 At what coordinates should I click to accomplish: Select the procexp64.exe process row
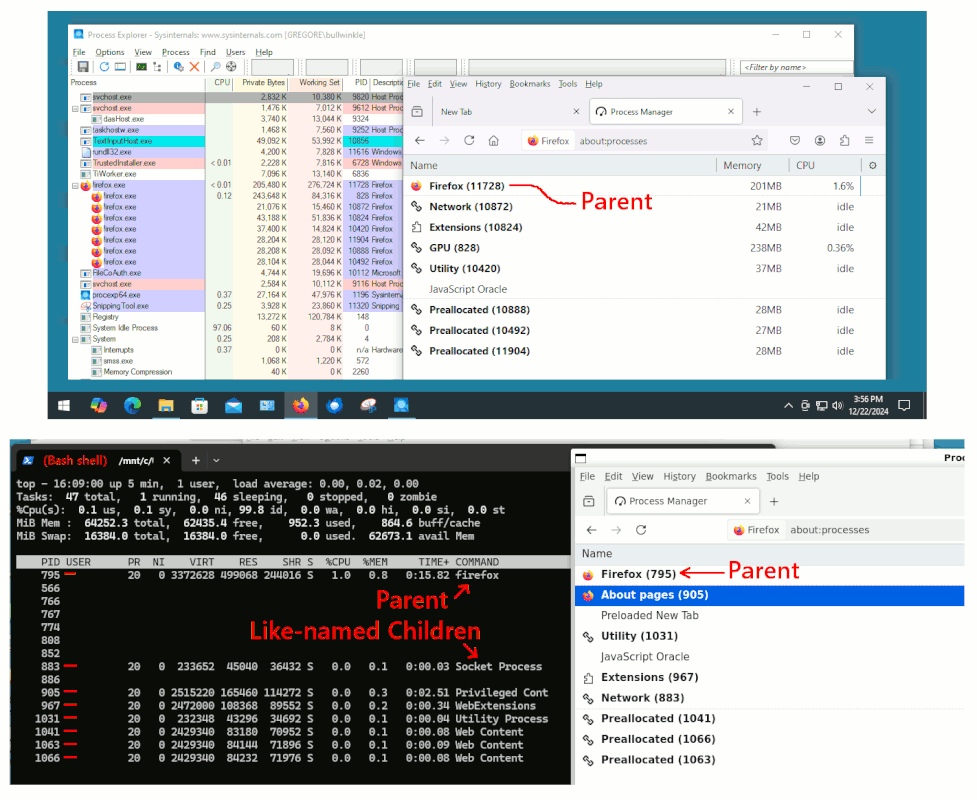[x=237, y=295]
